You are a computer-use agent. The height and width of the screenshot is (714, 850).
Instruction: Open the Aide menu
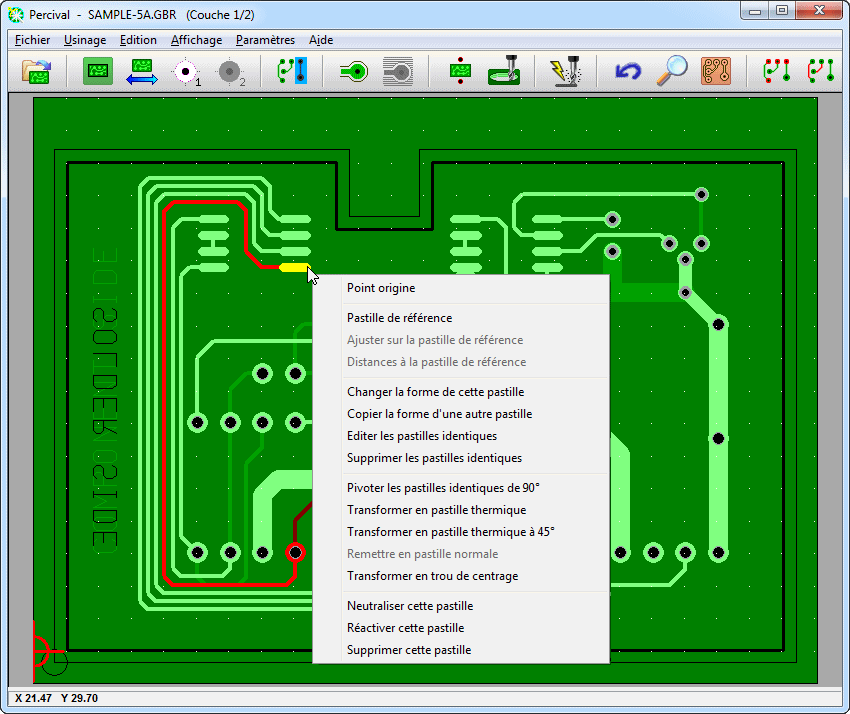point(321,40)
